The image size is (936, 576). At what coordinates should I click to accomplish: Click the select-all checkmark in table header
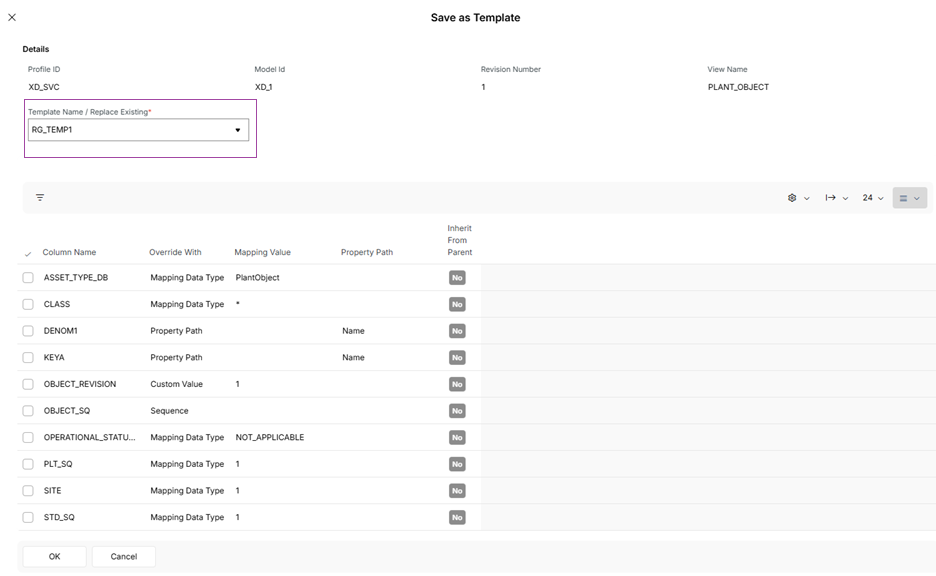pos(27,253)
